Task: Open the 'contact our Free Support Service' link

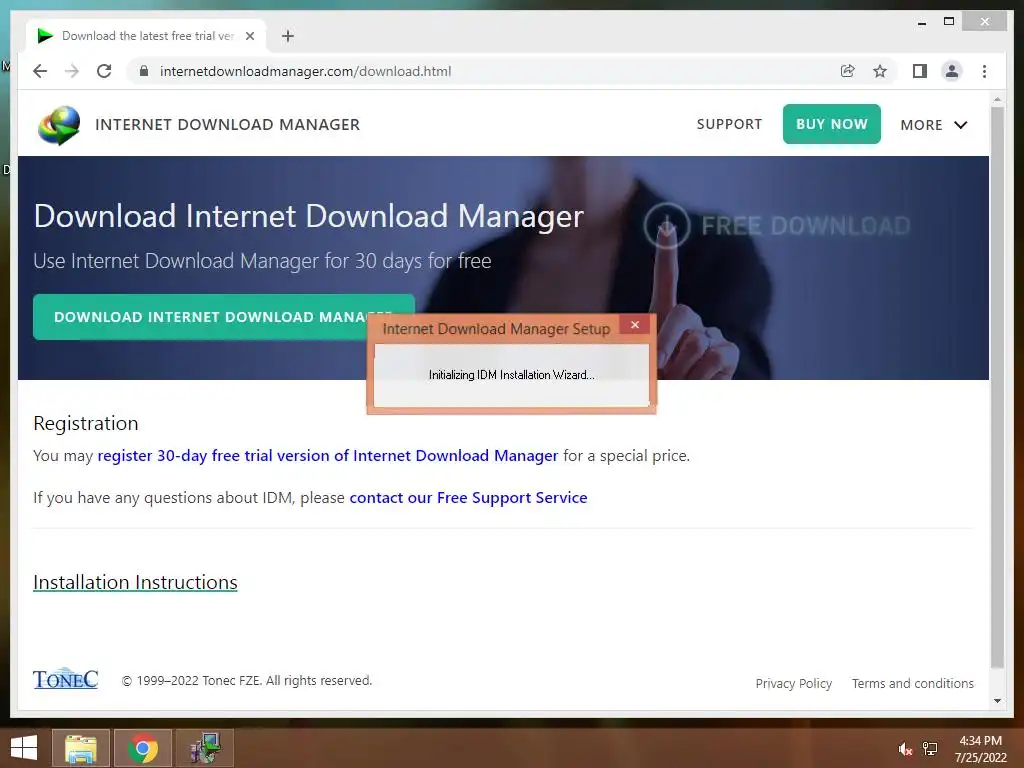Action: (468, 498)
